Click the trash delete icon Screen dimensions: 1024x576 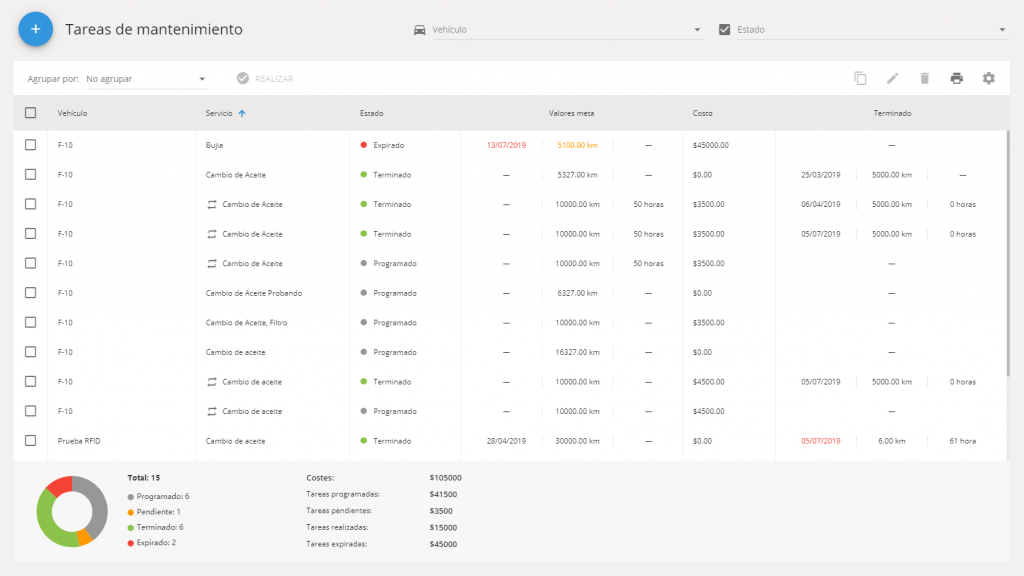click(924, 78)
